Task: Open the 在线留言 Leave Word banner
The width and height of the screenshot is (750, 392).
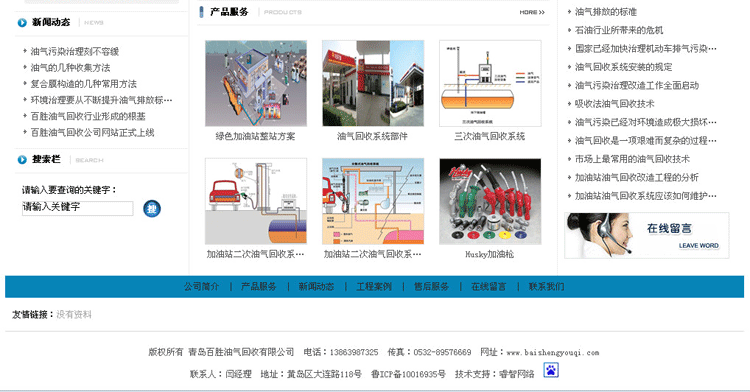Action: 647,236
